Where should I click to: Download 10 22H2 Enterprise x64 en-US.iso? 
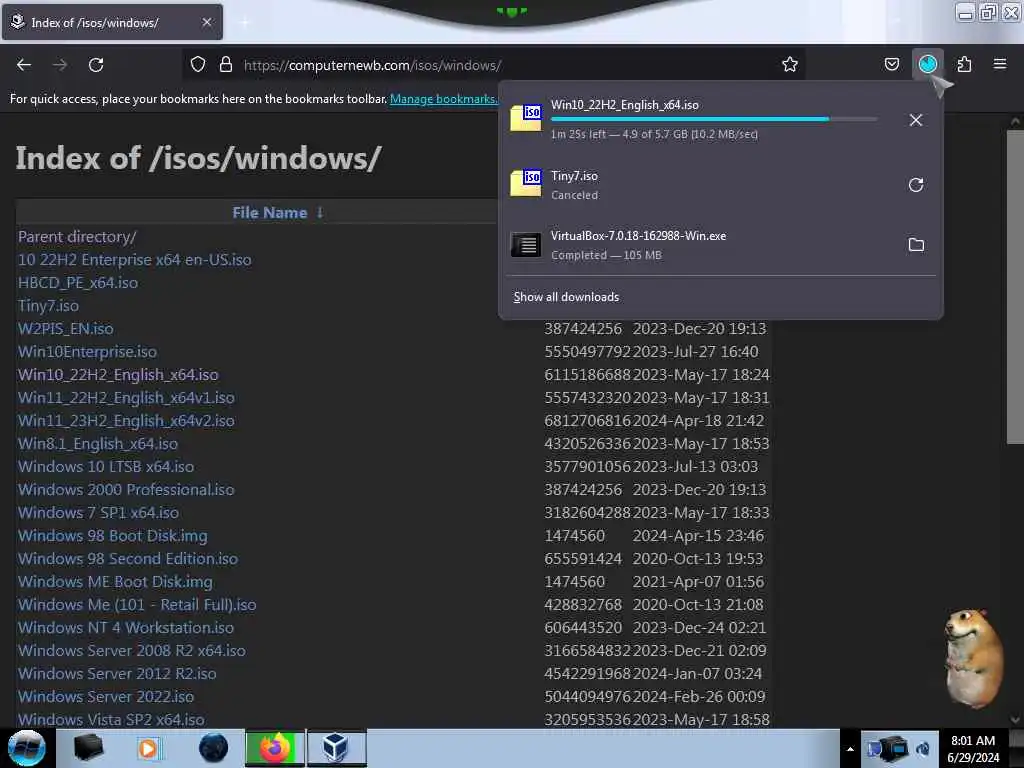(x=135, y=259)
